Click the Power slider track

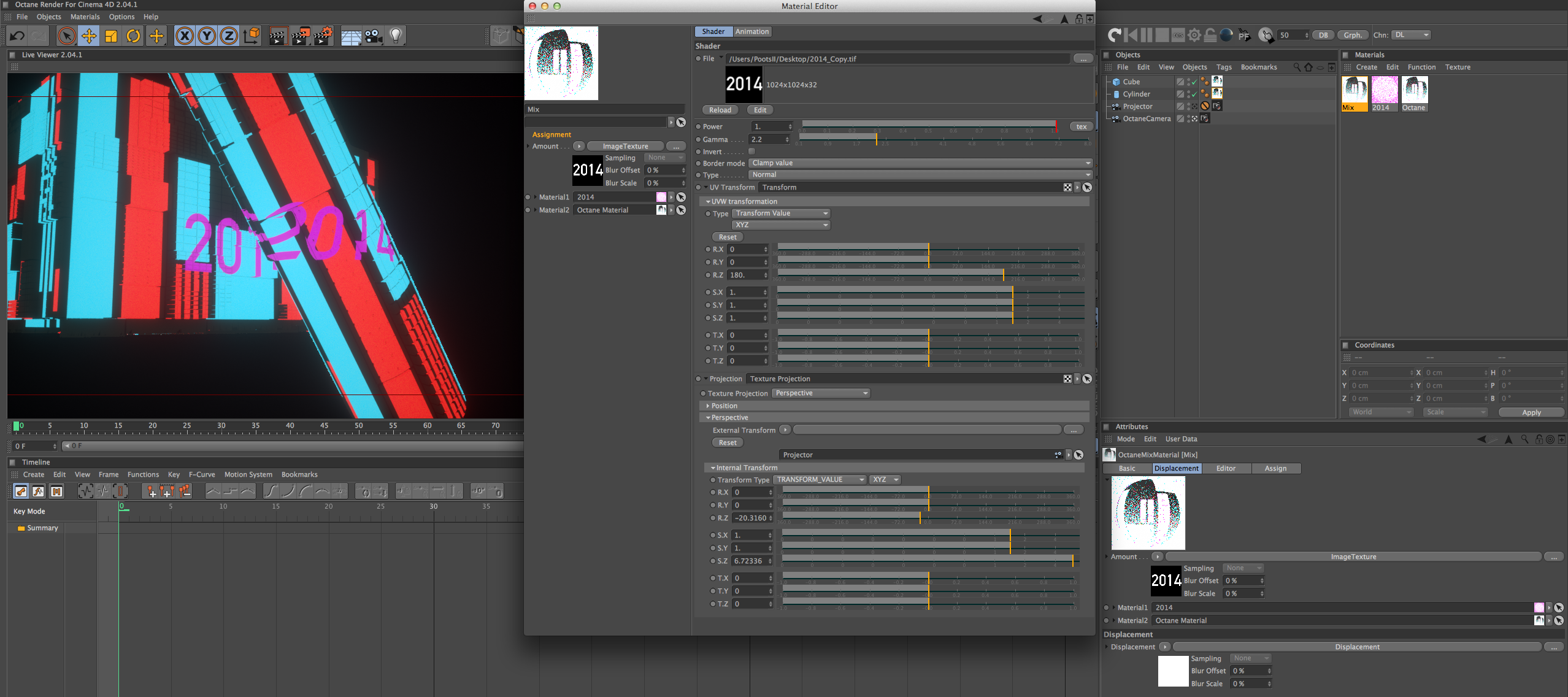point(928,124)
